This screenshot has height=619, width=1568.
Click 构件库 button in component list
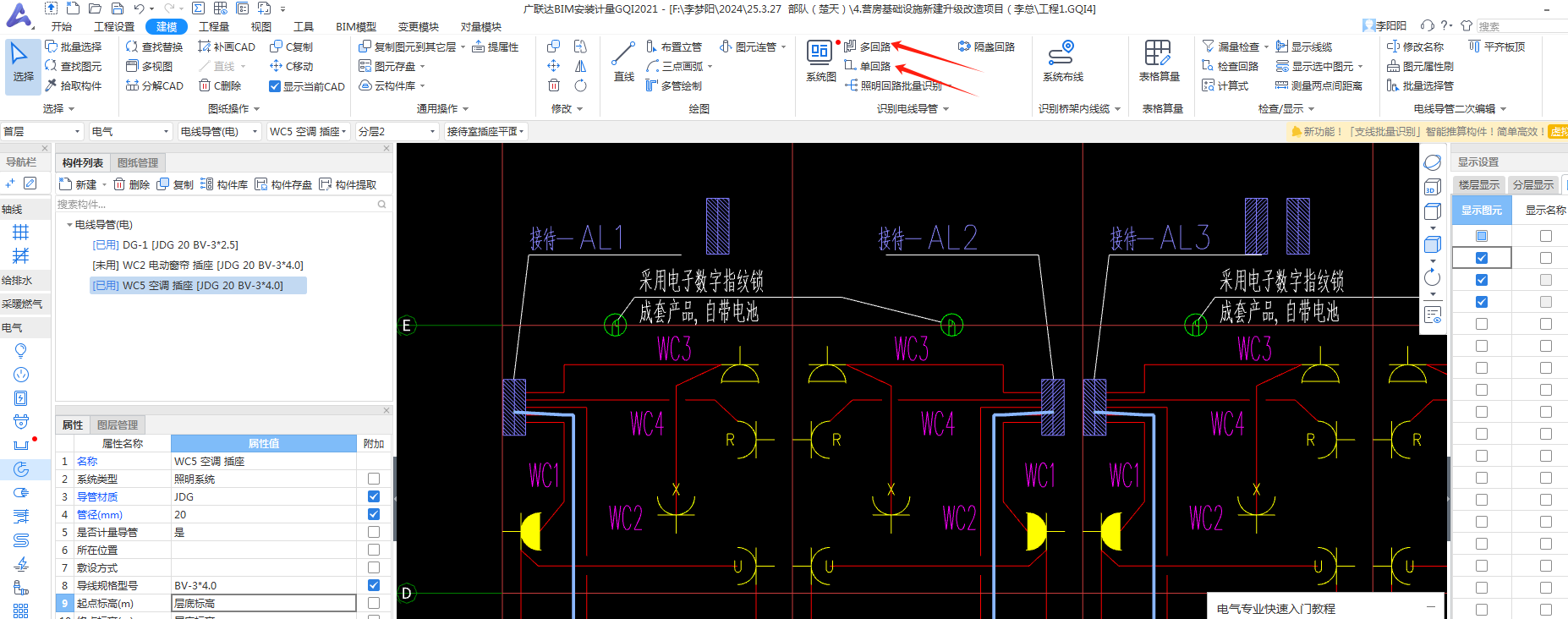(224, 184)
